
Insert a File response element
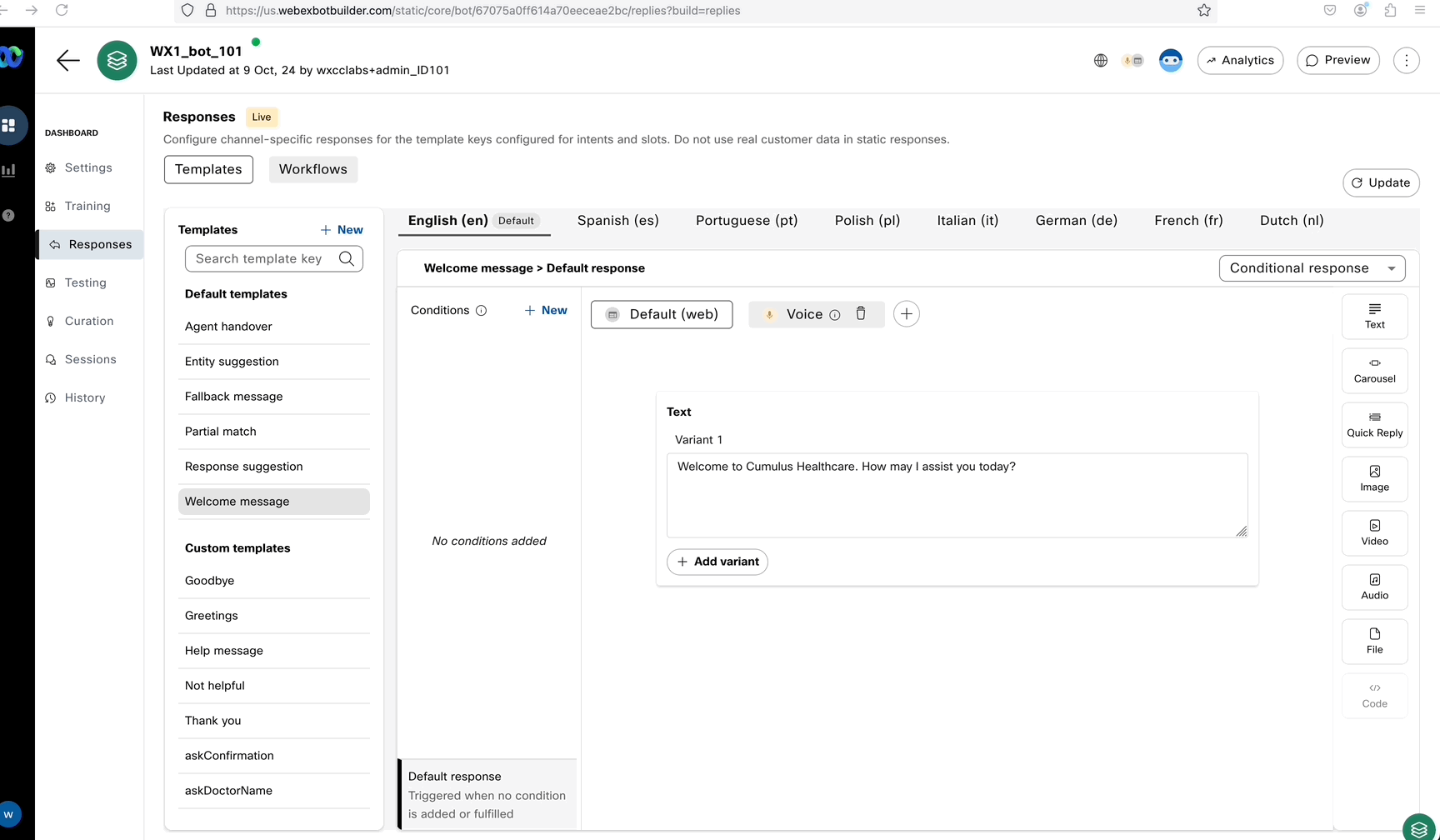click(x=1374, y=641)
